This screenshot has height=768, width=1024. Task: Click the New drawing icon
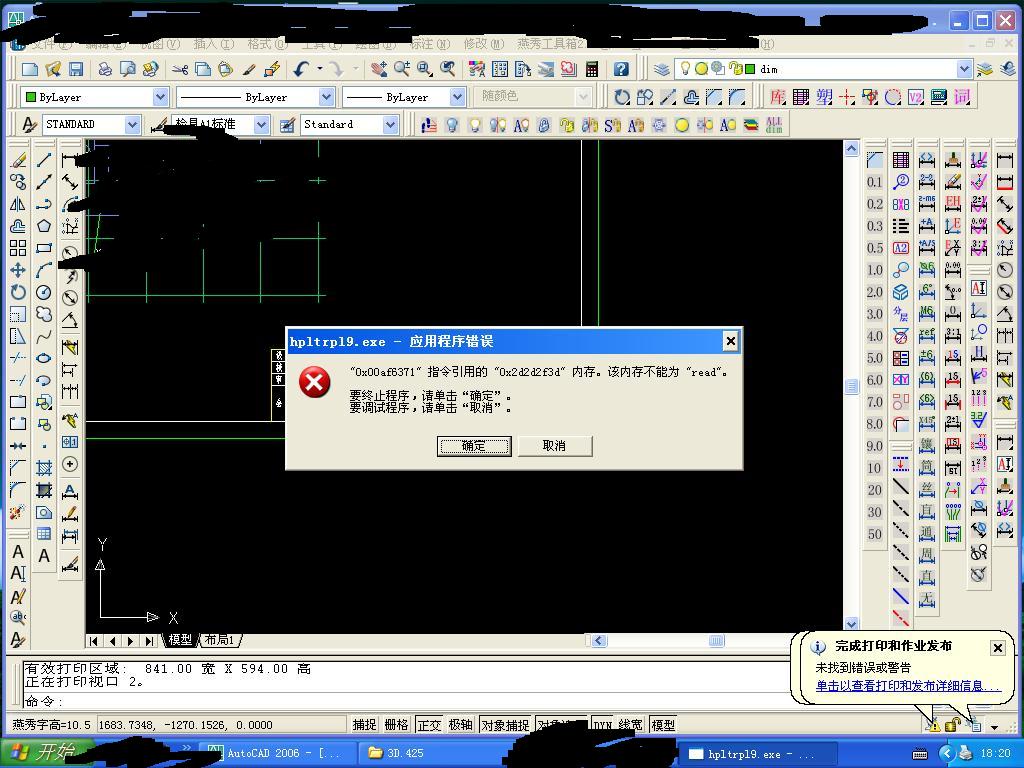(30, 69)
